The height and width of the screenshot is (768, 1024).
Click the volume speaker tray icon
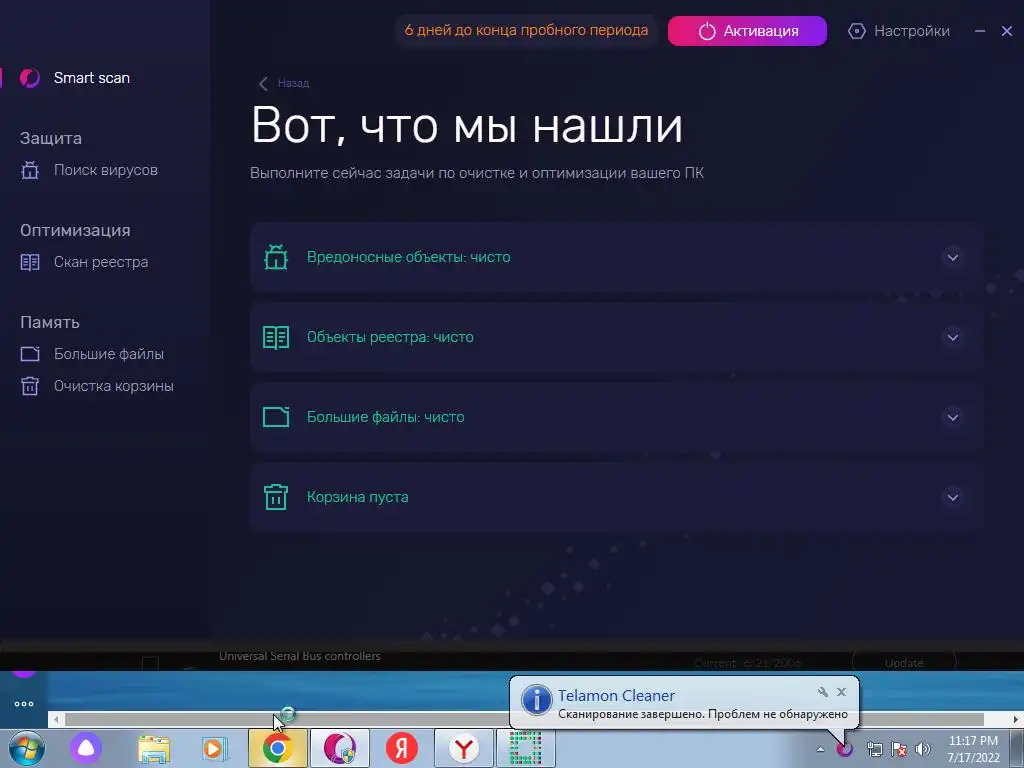(x=923, y=749)
